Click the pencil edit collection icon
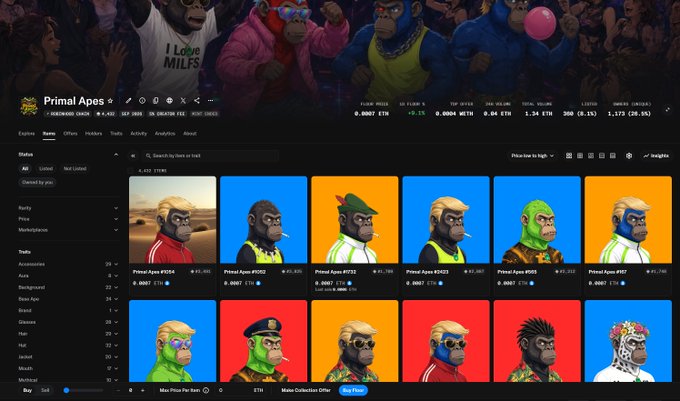The width and height of the screenshot is (680, 401). pyautogui.click(x=128, y=101)
